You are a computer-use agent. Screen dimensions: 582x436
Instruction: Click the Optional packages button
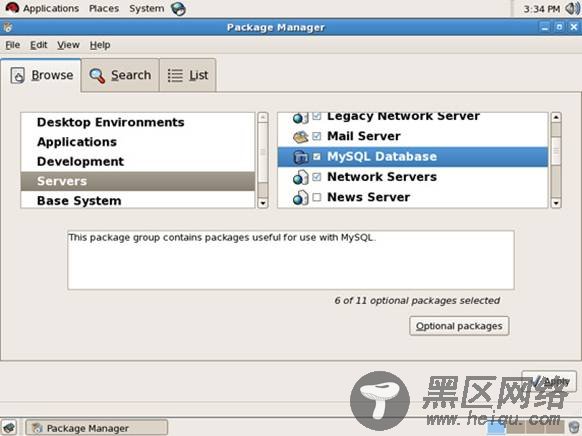pos(459,326)
